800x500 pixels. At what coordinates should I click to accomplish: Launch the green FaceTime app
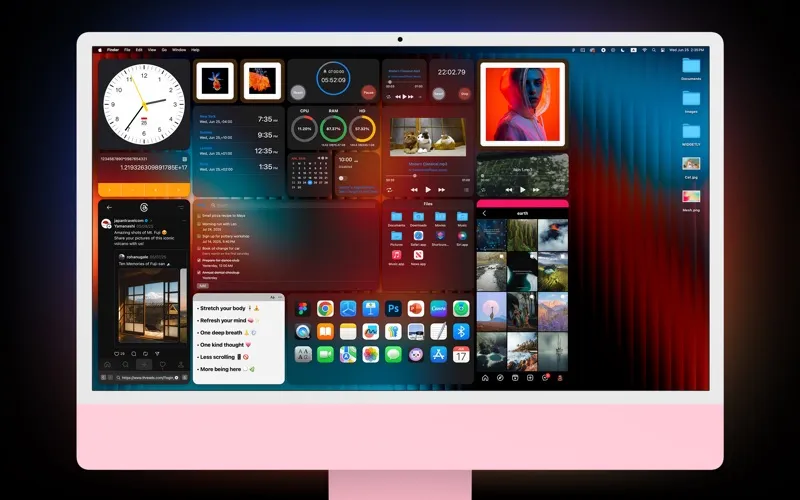point(325,354)
